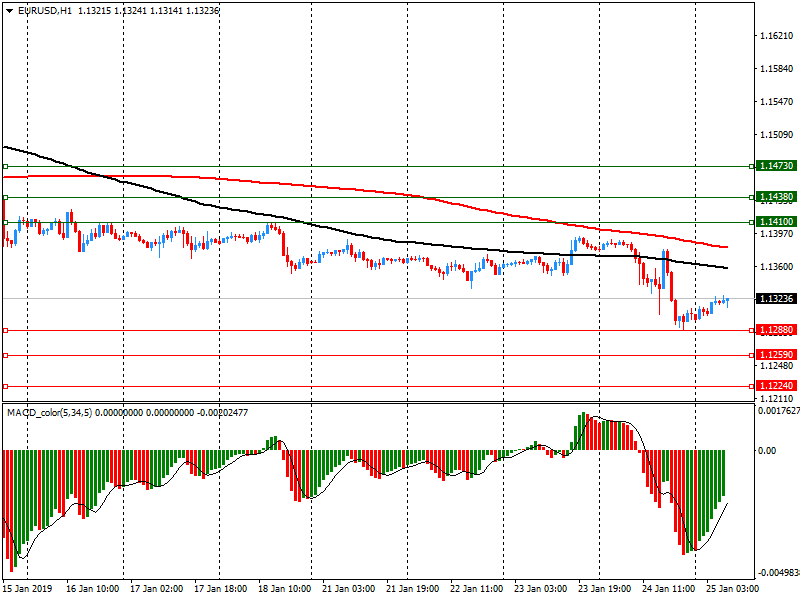Click price scale value 1.15090
The height and width of the screenshot is (600, 800).
[777, 135]
